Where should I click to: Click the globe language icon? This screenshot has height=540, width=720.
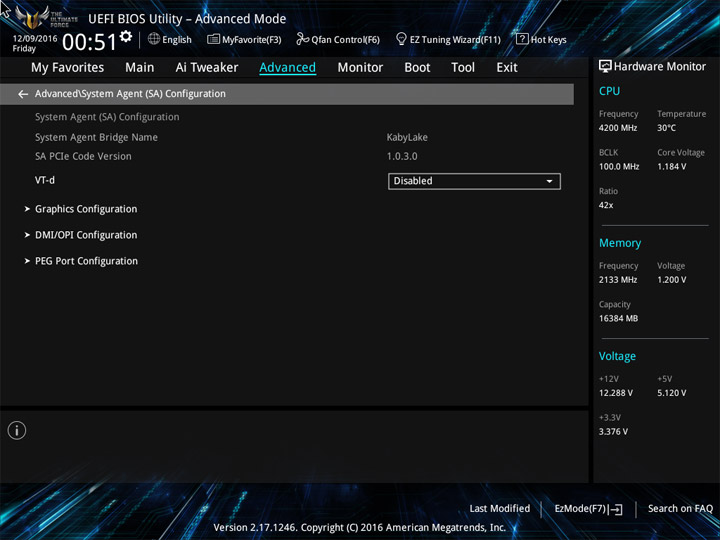[x=154, y=39]
